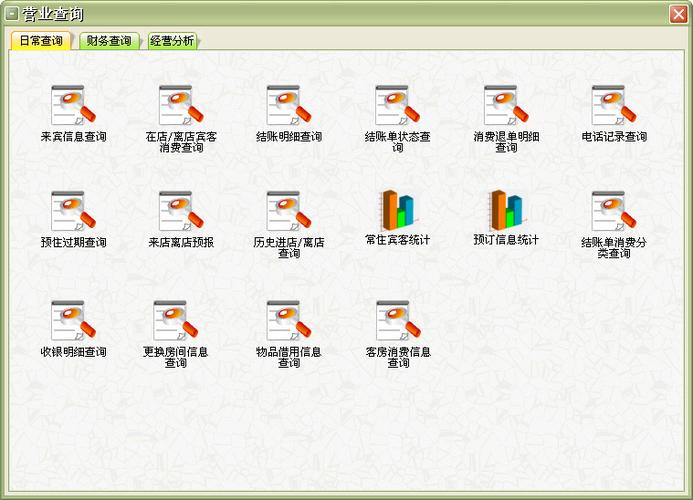The height and width of the screenshot is (500, 693).
Task: Launch 结账单消费分类查询 icon
Action: point(614,211)
